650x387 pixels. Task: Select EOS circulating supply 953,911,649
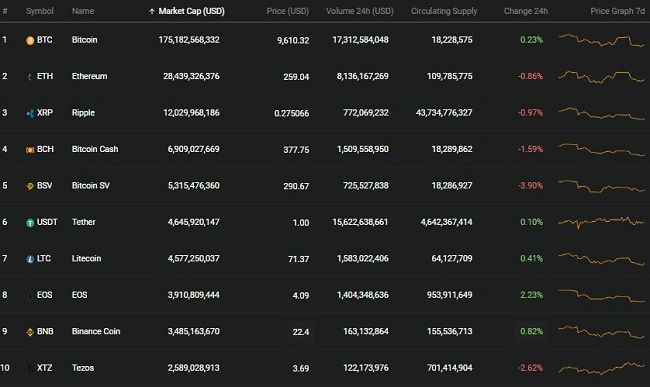pos(450,295)
